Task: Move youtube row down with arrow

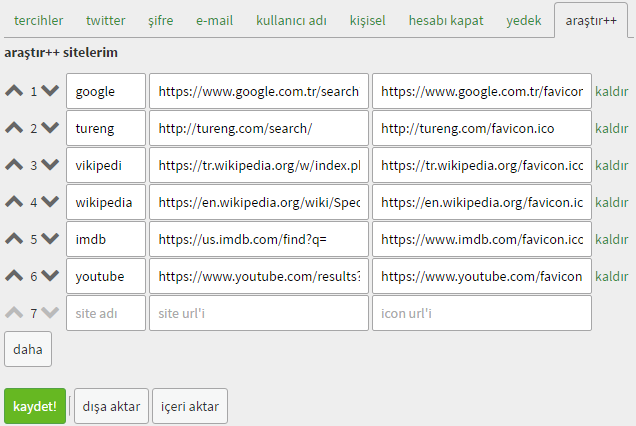Action: point(50,276)
